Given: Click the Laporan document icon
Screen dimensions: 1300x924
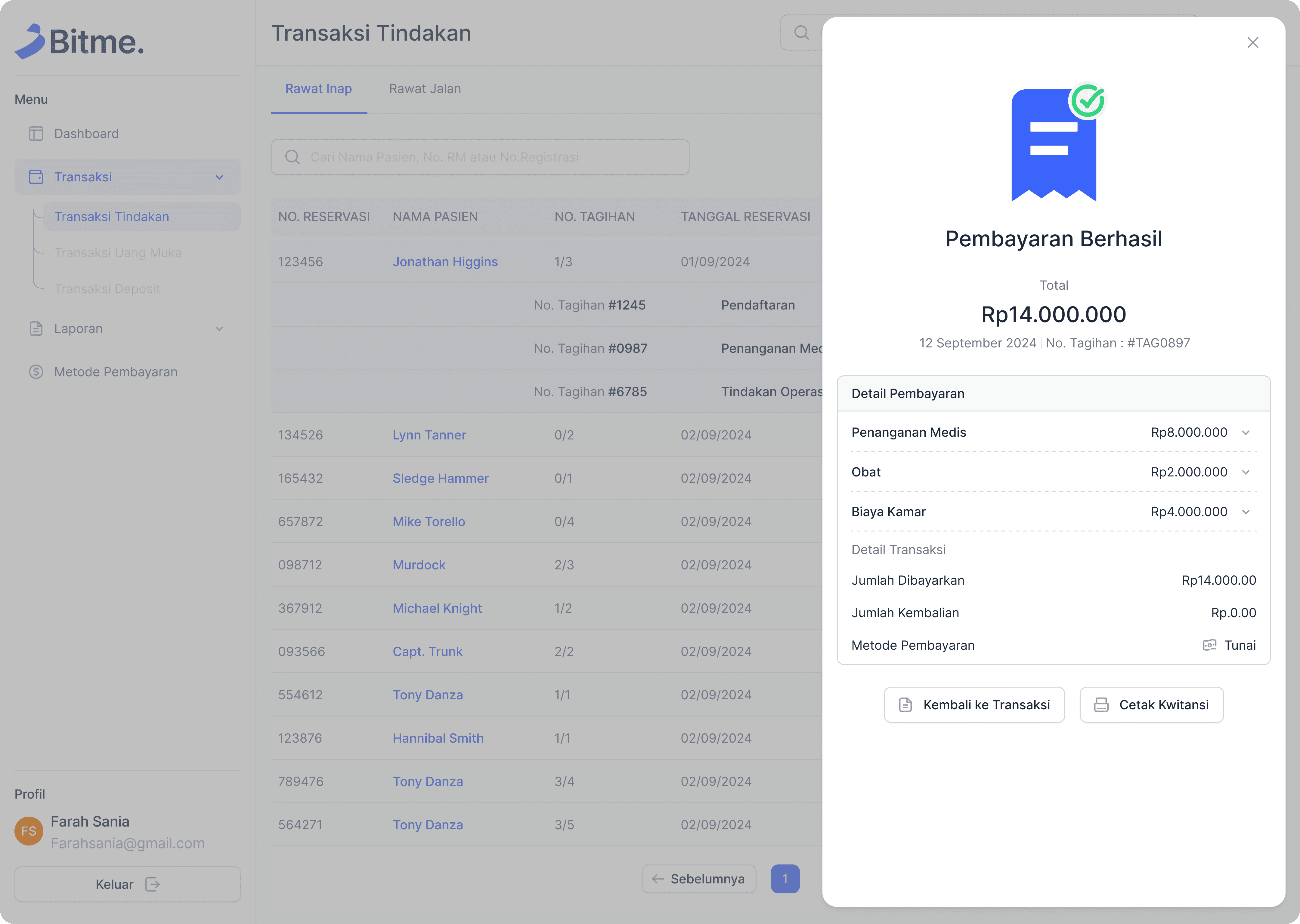Looking at the screenshot, I should pyautogui.click(x=36, y=329).
